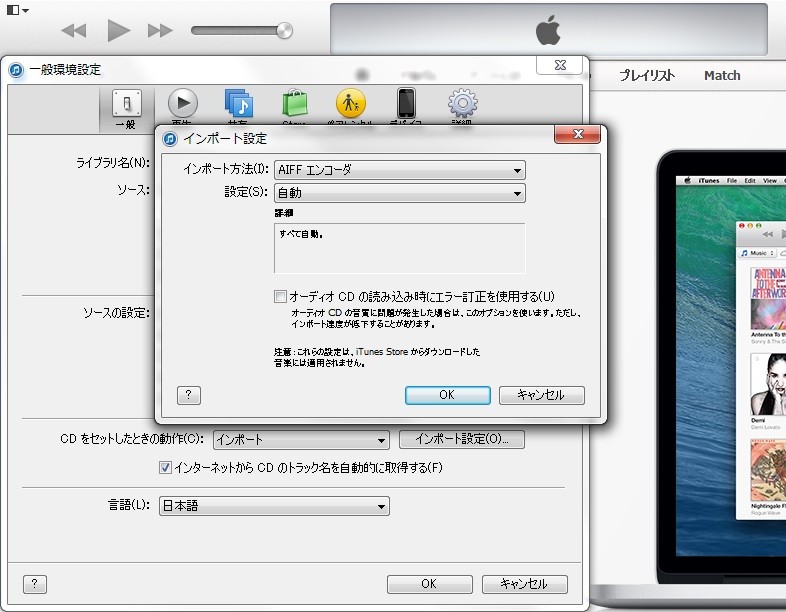Open the playback preferences tab icon
This screenshot has width=786, height=612.
182,103
